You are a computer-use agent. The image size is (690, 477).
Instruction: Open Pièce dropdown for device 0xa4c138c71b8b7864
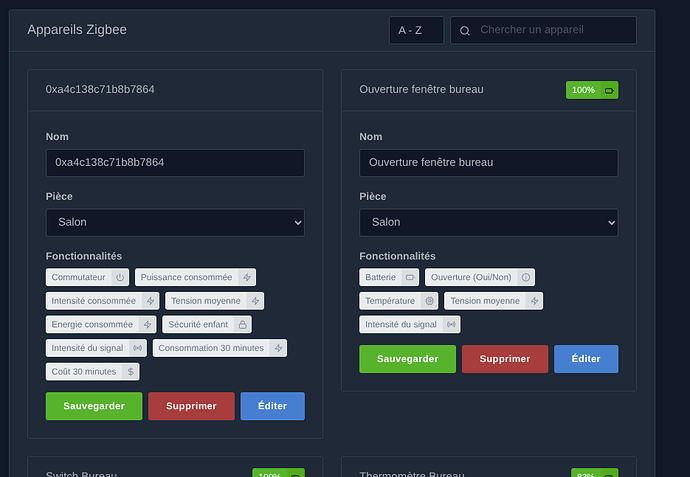coord(175,222)
